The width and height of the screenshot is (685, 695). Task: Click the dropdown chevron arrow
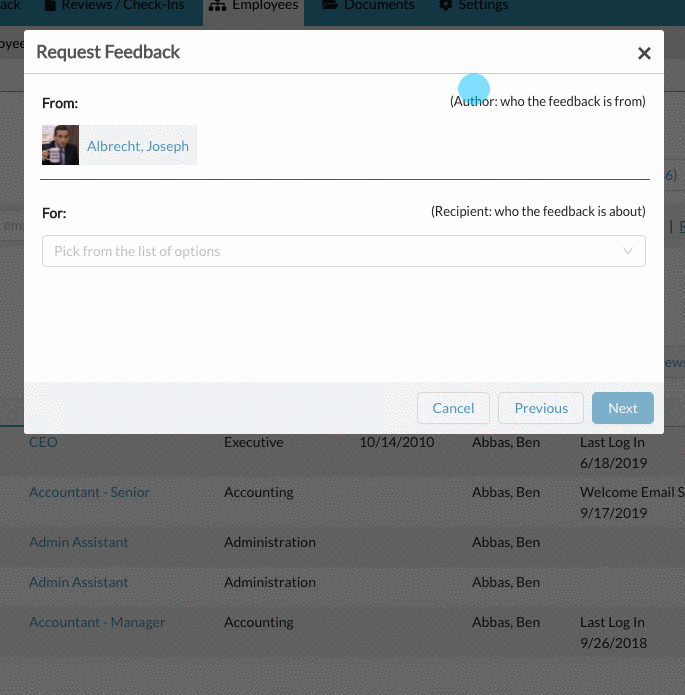click(627, 251)
